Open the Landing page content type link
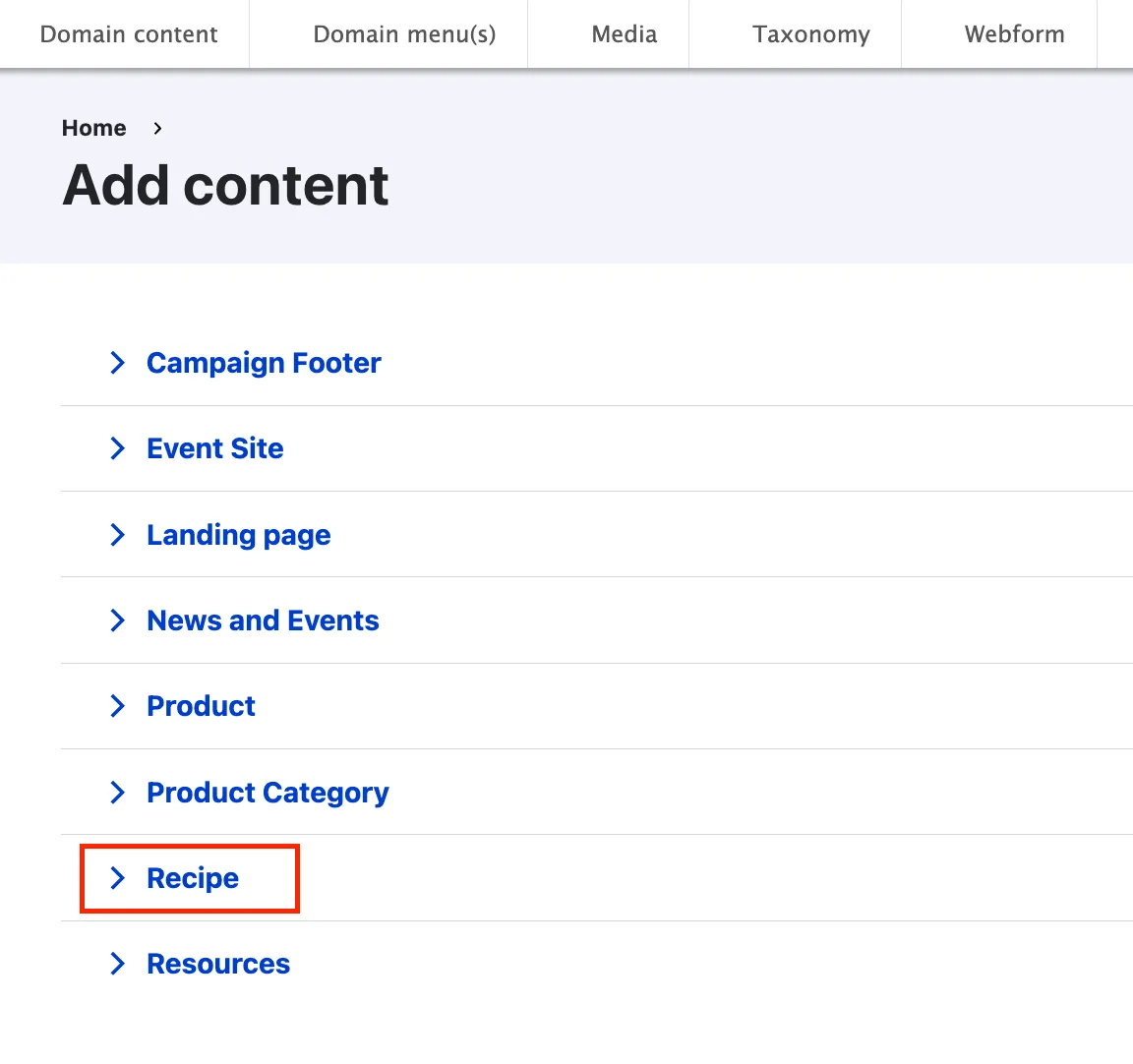1133x1064 pixels. click(x=239, y=535)
